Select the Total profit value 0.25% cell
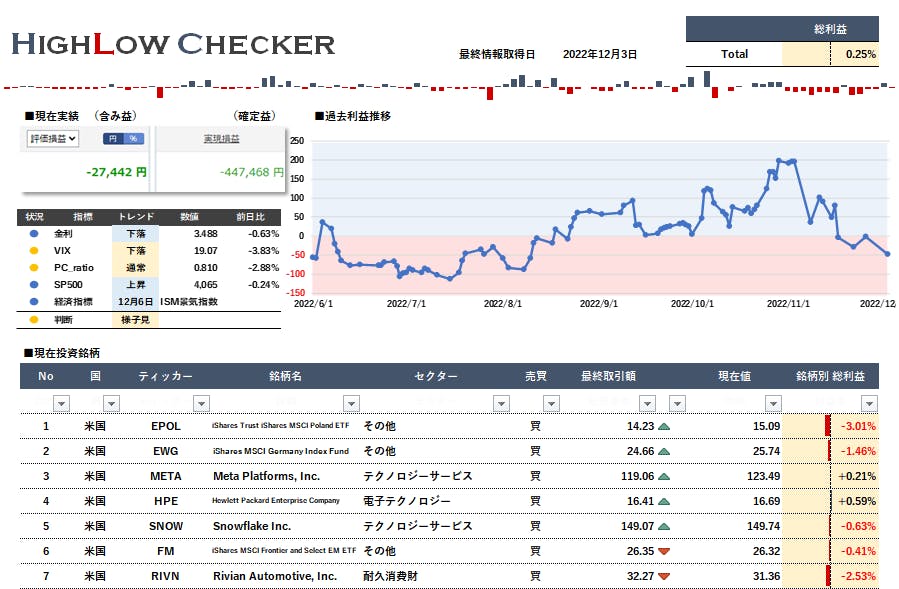 point(855,54)
